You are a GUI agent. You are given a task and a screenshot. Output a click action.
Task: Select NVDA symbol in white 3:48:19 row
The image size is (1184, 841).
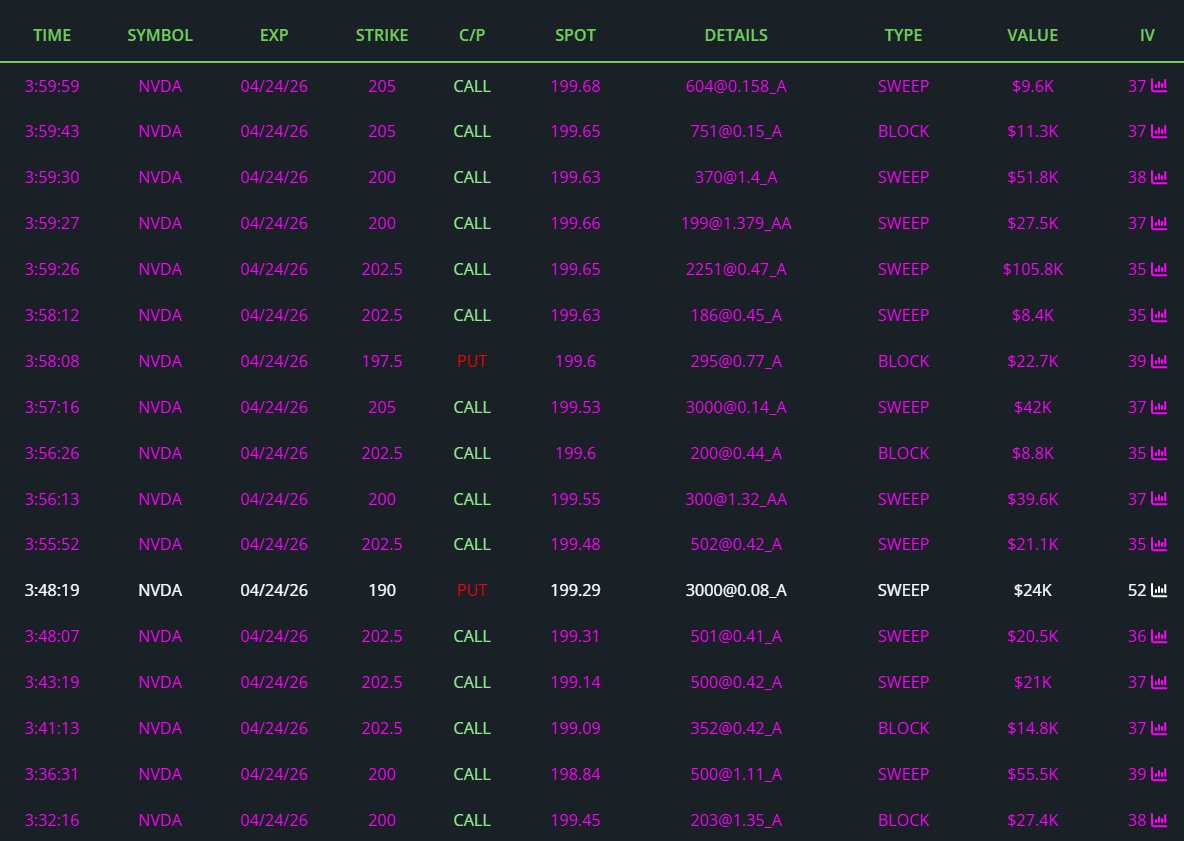(x=160, y=590)
